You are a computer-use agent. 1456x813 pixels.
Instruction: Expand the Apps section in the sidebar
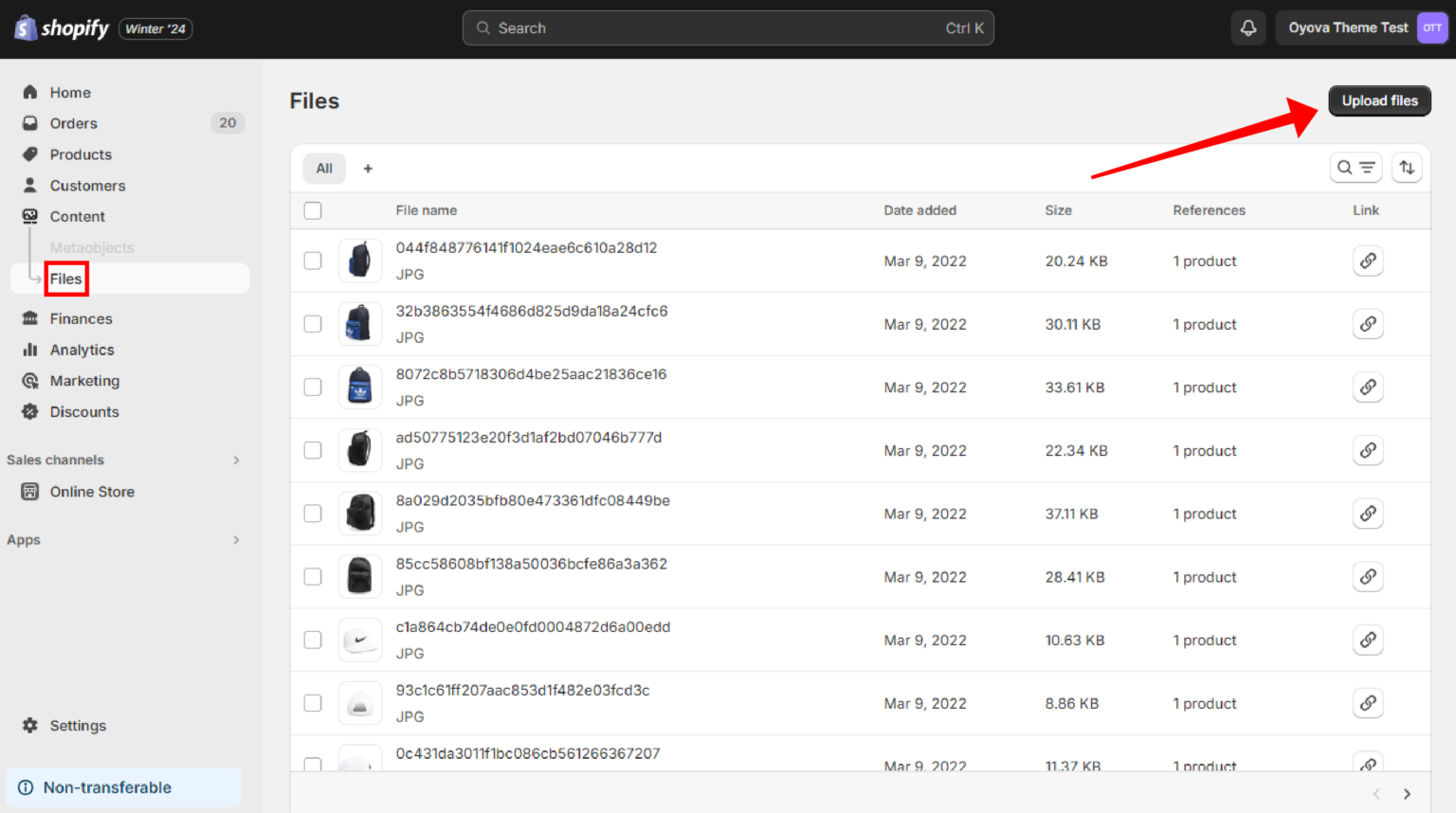[236, 539]
